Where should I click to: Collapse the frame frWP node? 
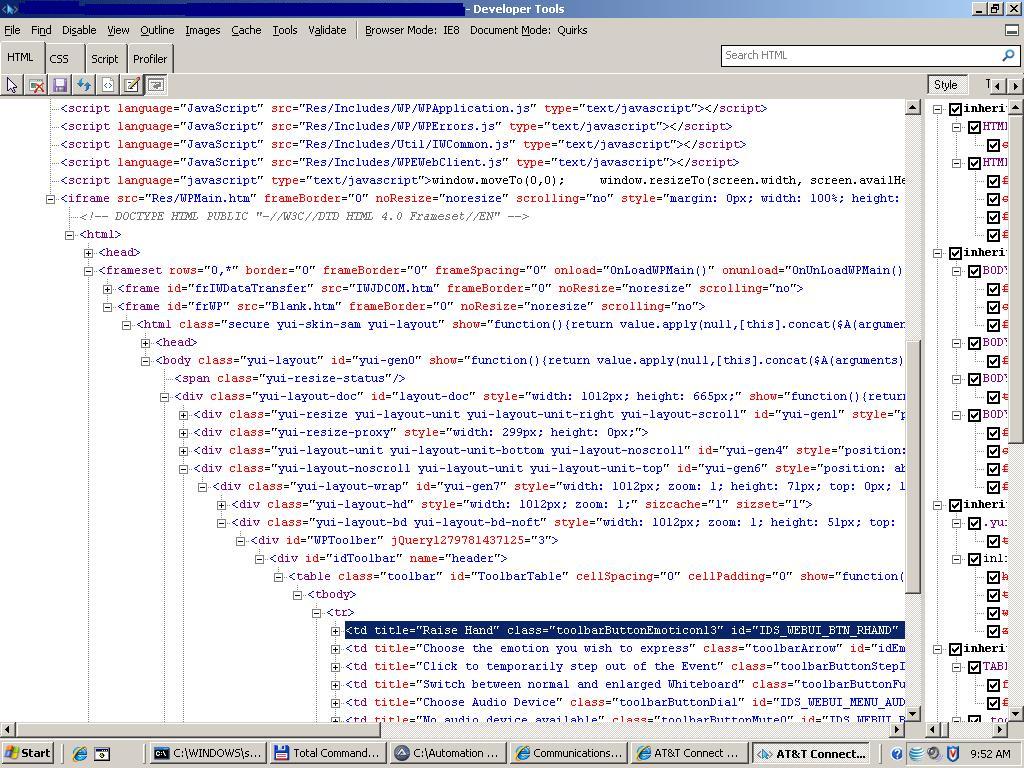[107, 307]
